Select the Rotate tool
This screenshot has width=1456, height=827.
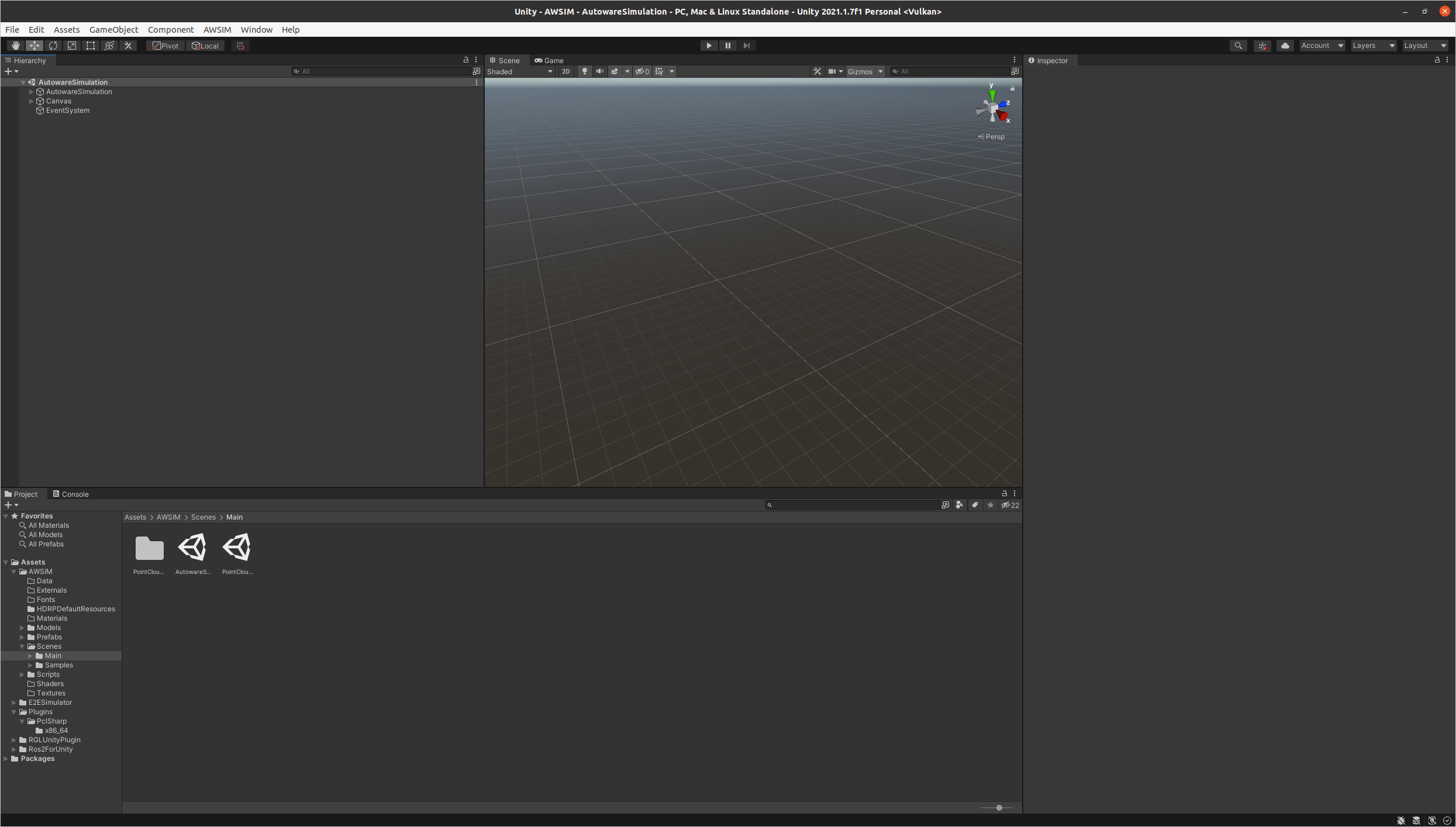[53, 45]
